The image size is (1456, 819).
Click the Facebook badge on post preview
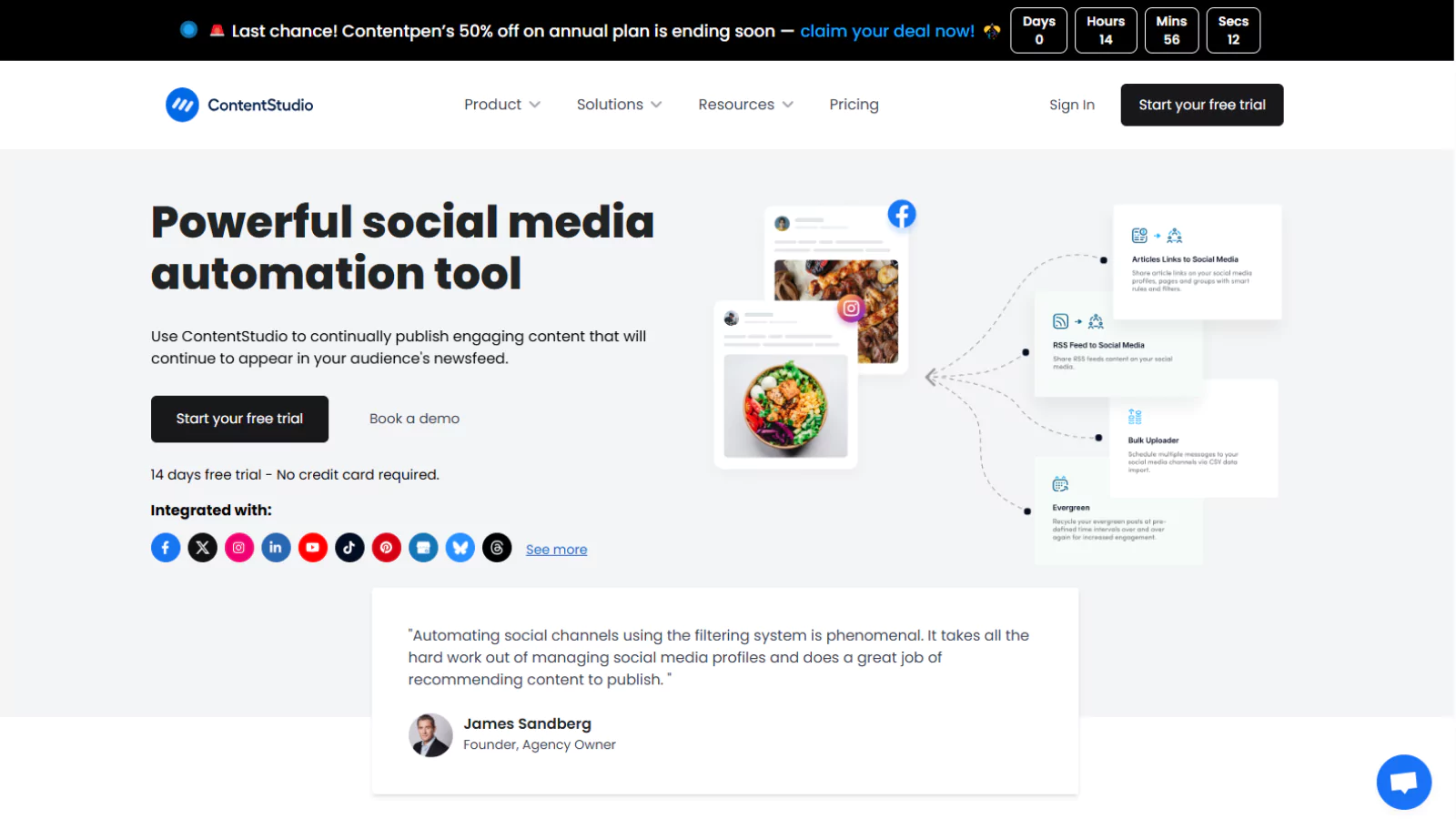[902, 215]
